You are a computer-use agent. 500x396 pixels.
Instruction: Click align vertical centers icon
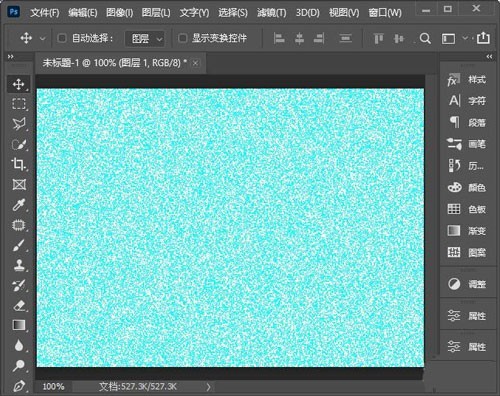399,38
